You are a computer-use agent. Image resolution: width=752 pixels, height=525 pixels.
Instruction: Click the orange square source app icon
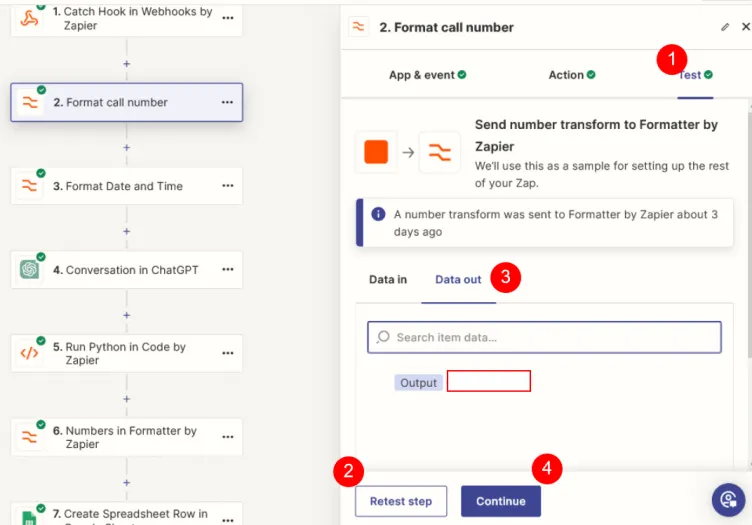coord(376,152)
